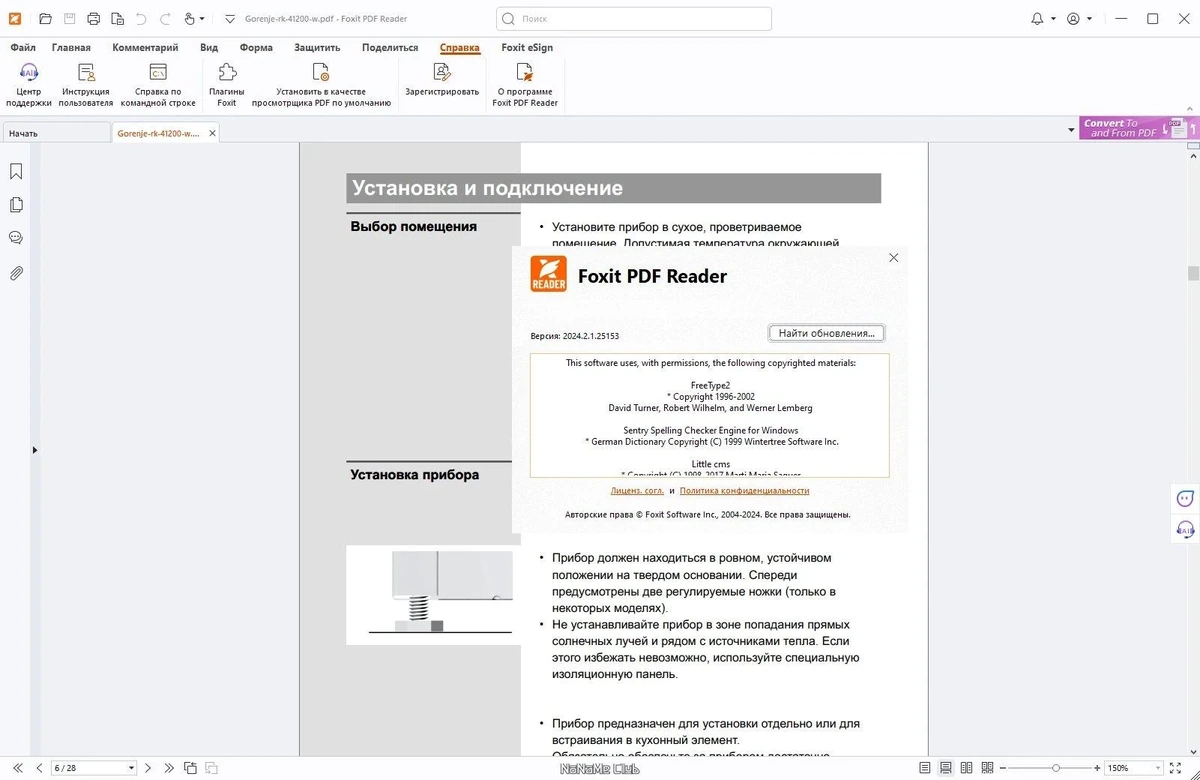Click the redo arrow in title bar
The image size is (1200, 780).
(x=165, y=18)
